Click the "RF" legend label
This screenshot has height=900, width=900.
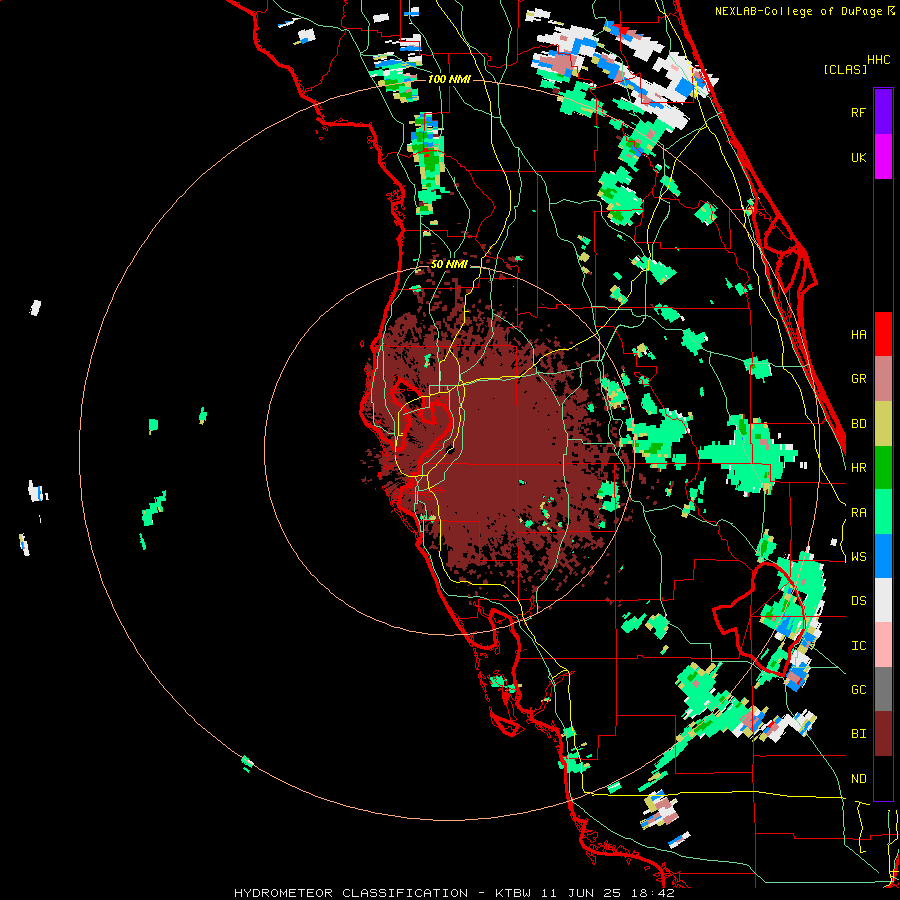[x=858, y=112]
